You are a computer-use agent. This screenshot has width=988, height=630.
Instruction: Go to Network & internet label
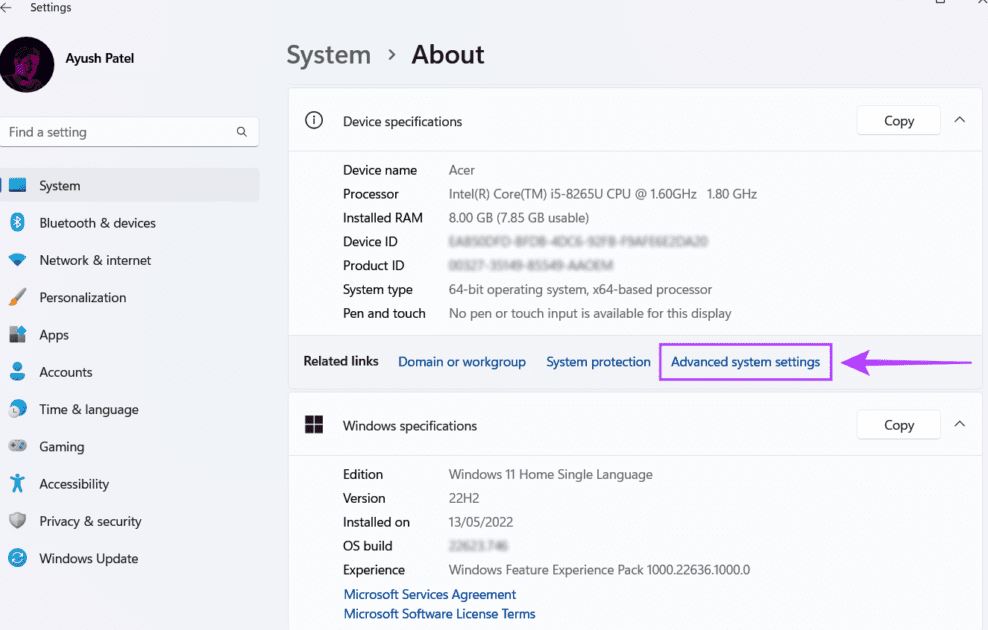pyautogui.click(x=95, y=260)
